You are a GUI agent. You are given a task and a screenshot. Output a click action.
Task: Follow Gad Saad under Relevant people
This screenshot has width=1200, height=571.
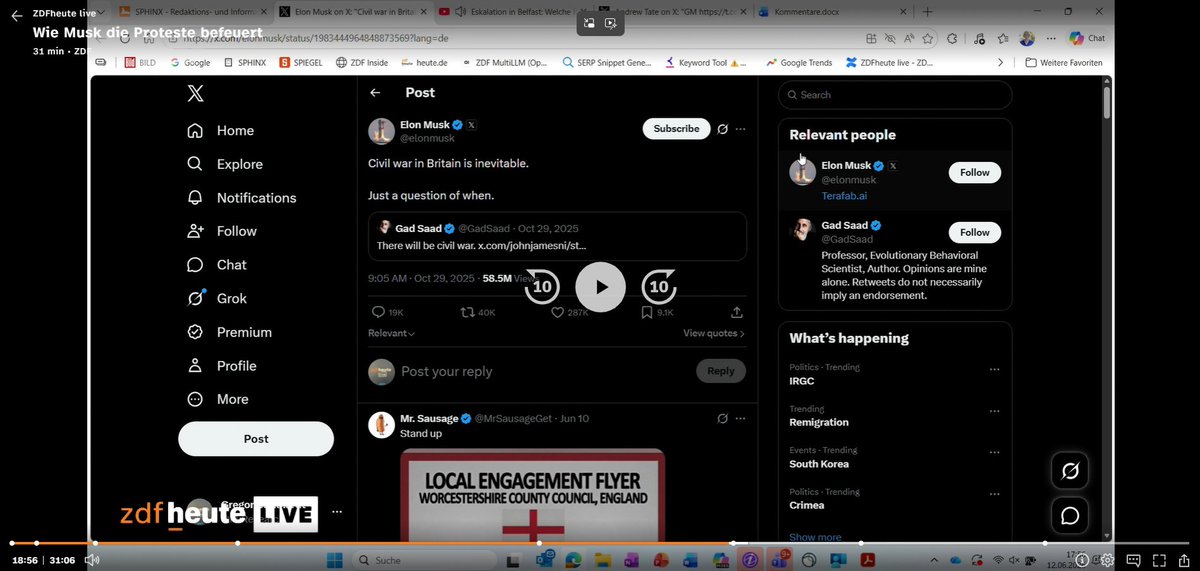pyautogui.click(x=974, y=232)
